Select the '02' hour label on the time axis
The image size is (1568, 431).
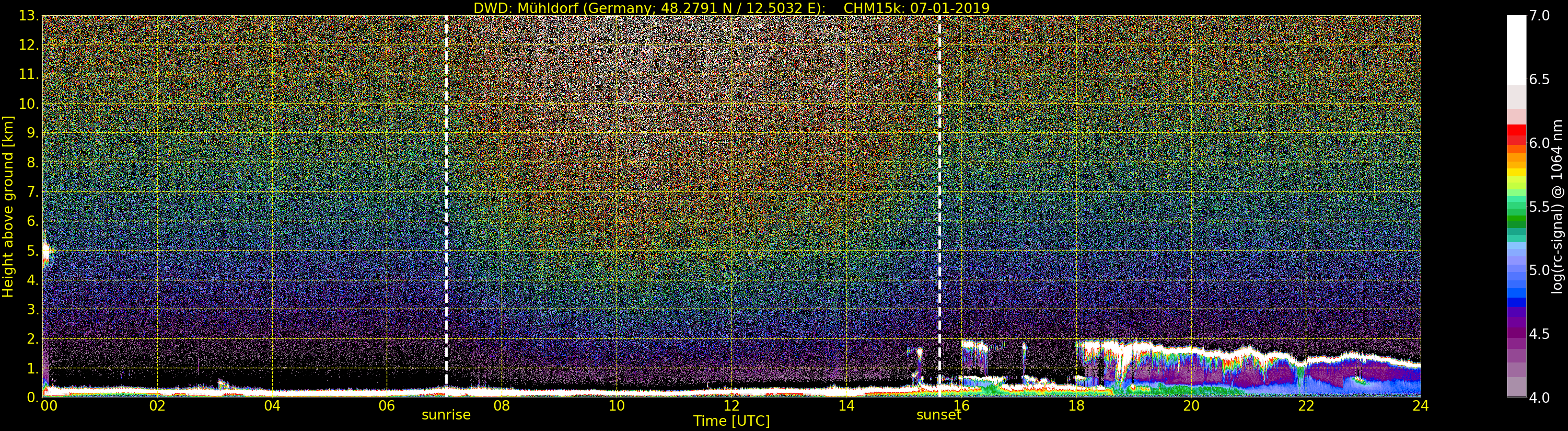coord(157,405)
